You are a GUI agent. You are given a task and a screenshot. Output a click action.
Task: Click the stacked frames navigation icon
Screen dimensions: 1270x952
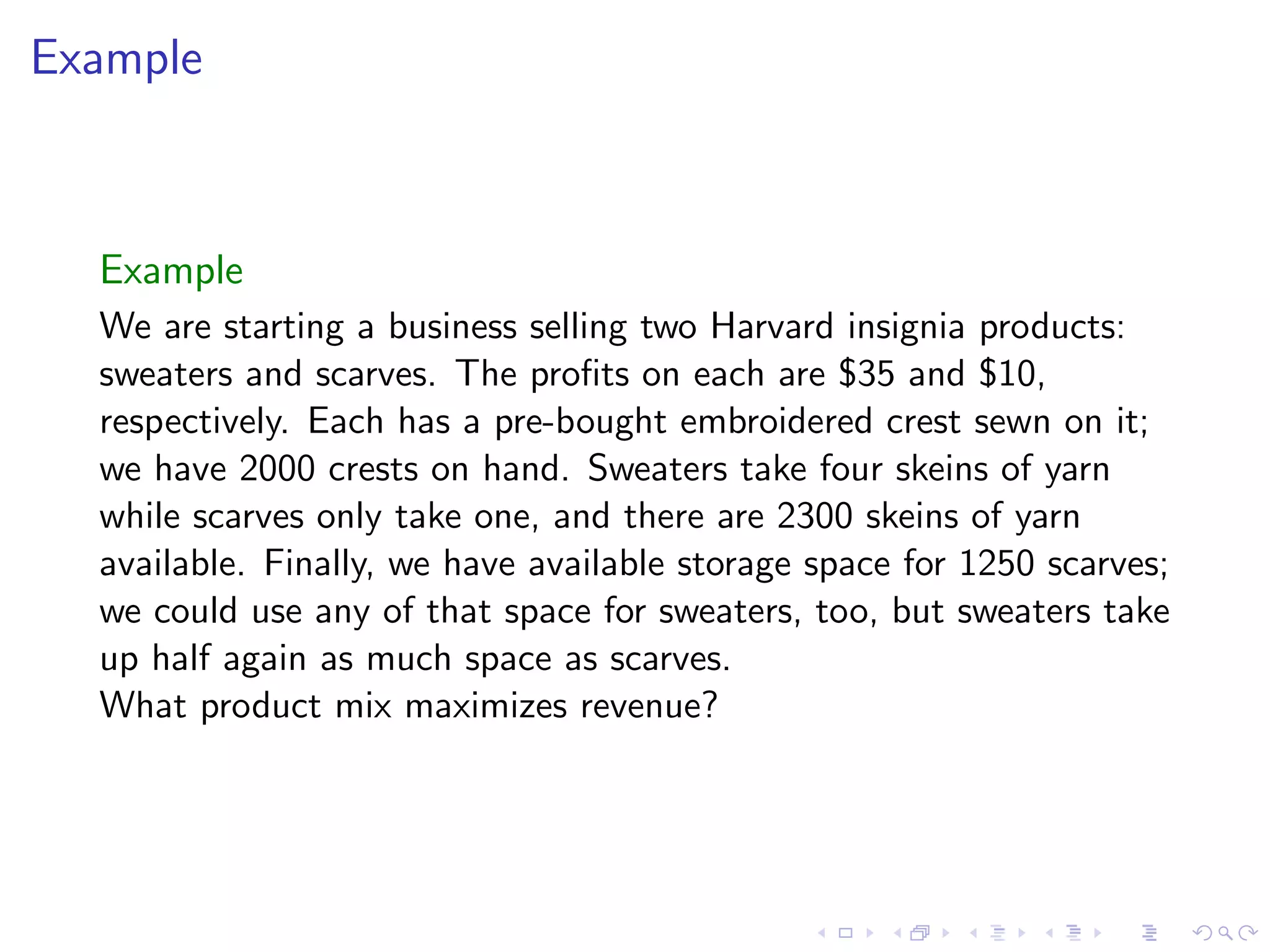920,933
